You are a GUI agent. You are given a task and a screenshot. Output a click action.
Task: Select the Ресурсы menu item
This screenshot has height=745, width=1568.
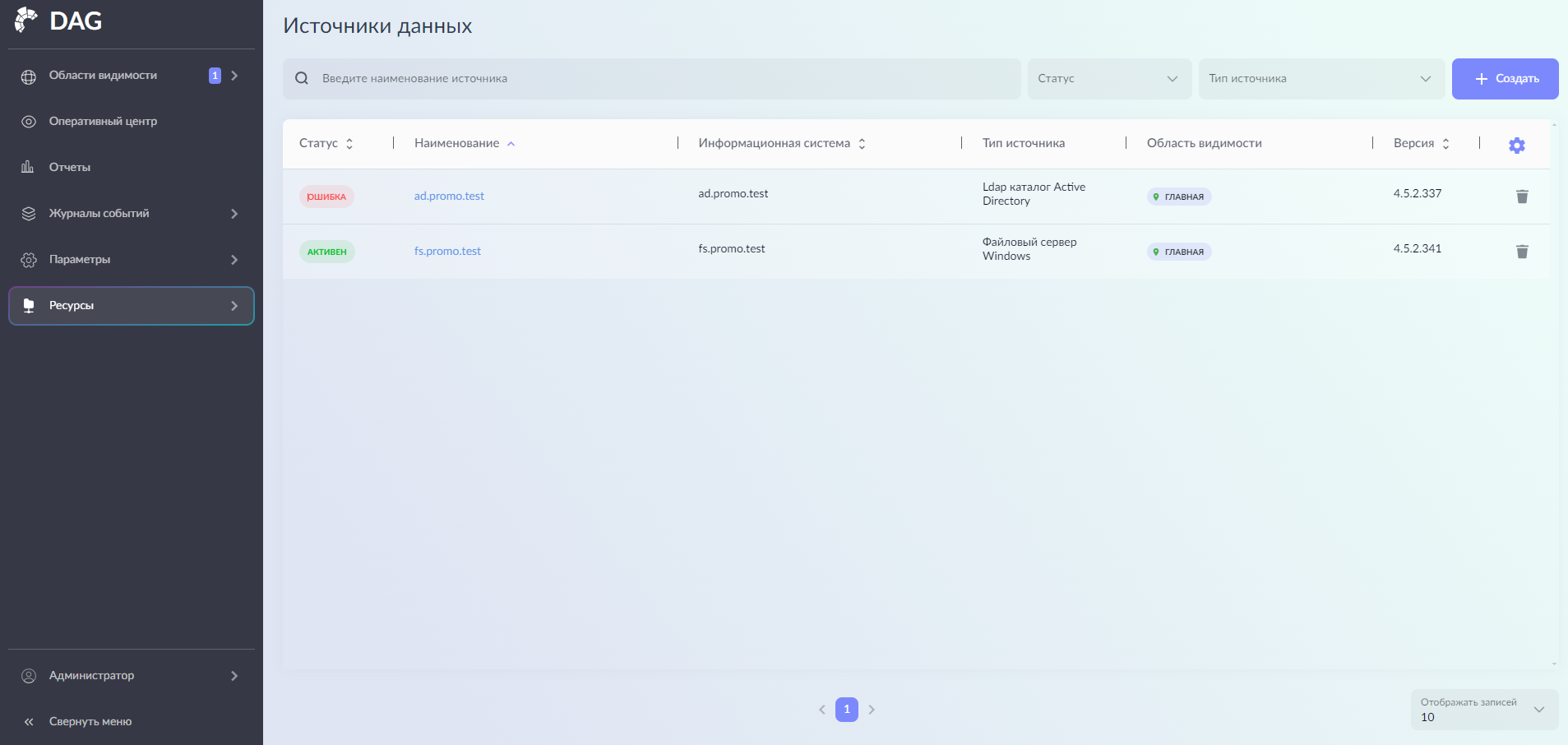click(132, 306)
